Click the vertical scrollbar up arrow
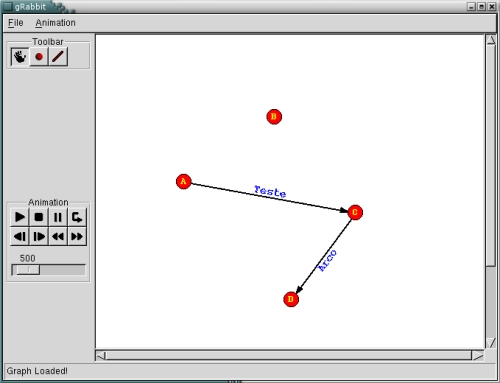This screenshot has height=383, width=500. click(491, 40)
